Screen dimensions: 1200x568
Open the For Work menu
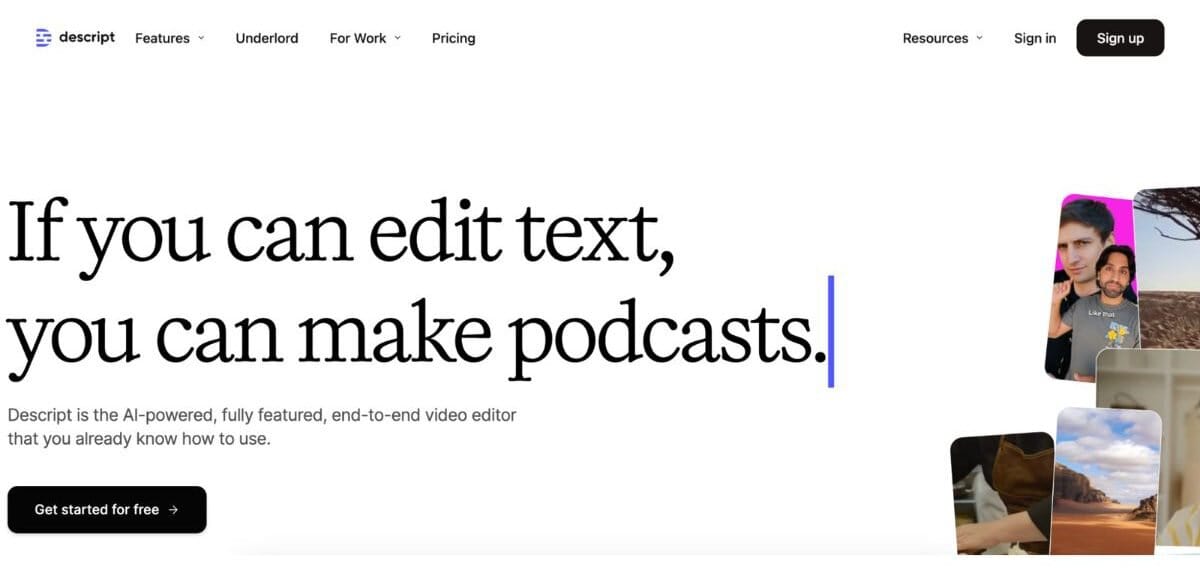point(357,38)
